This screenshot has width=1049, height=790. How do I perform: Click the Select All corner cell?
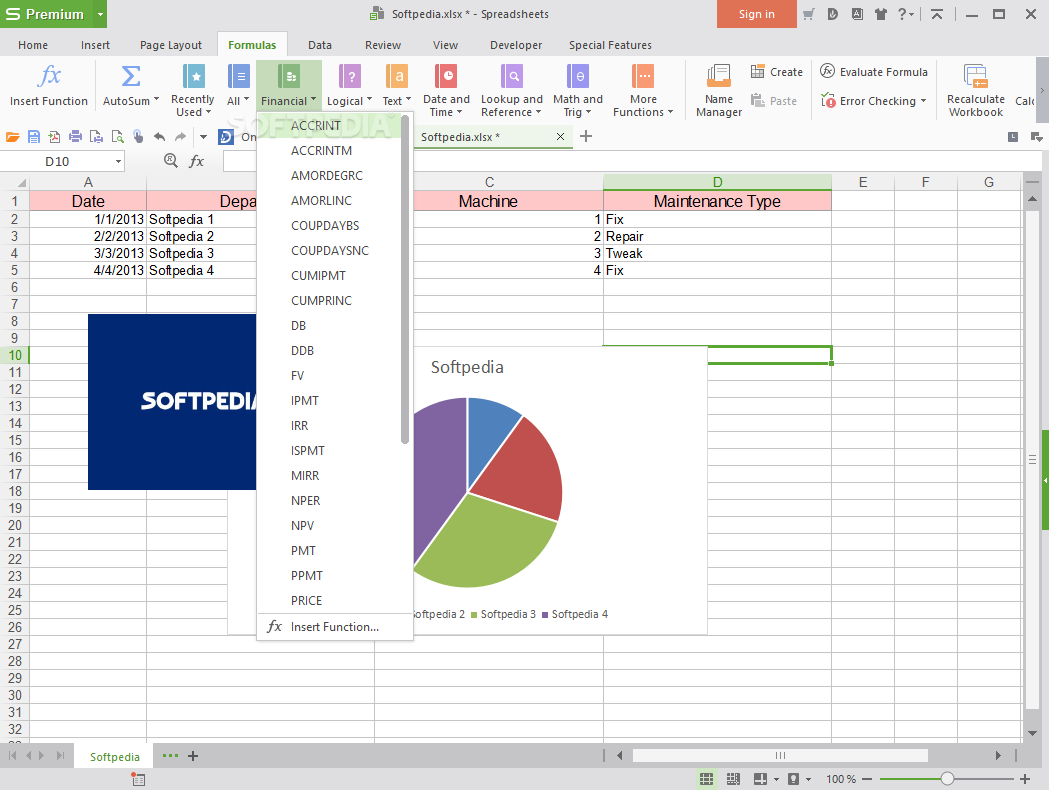click(x=15, y=182)
